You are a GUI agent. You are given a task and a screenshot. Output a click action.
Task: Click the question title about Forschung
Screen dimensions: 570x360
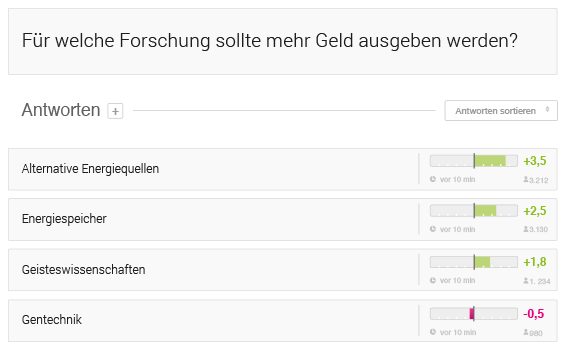[269, 41]
